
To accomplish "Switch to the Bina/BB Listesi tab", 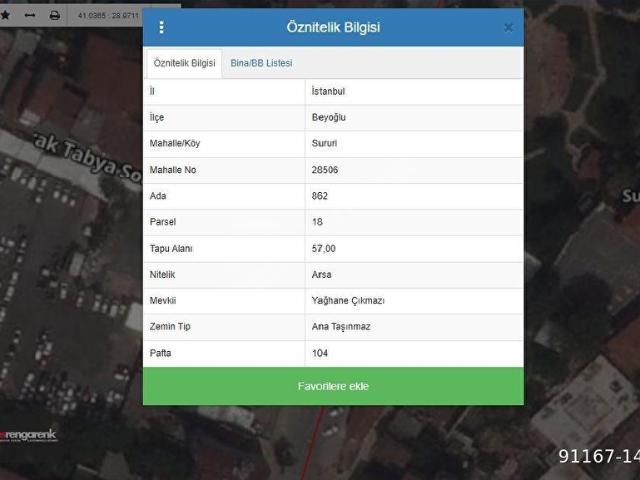I will [261, 63].
